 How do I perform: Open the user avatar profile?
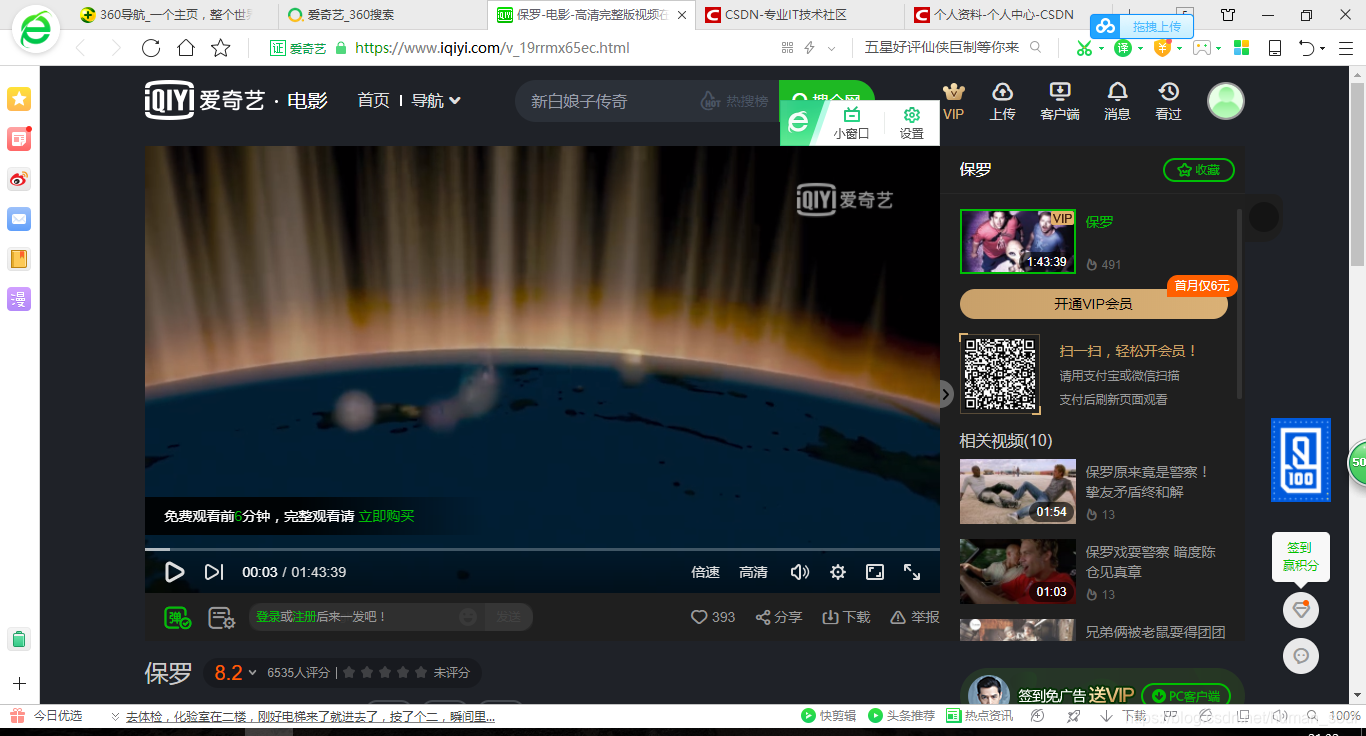click(1226, 101)
